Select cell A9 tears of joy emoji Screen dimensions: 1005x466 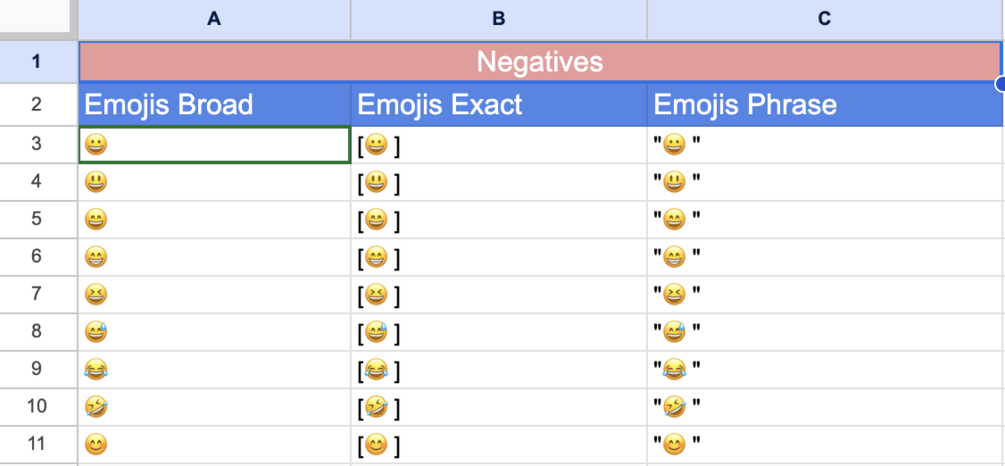click(x=214, y=369)
